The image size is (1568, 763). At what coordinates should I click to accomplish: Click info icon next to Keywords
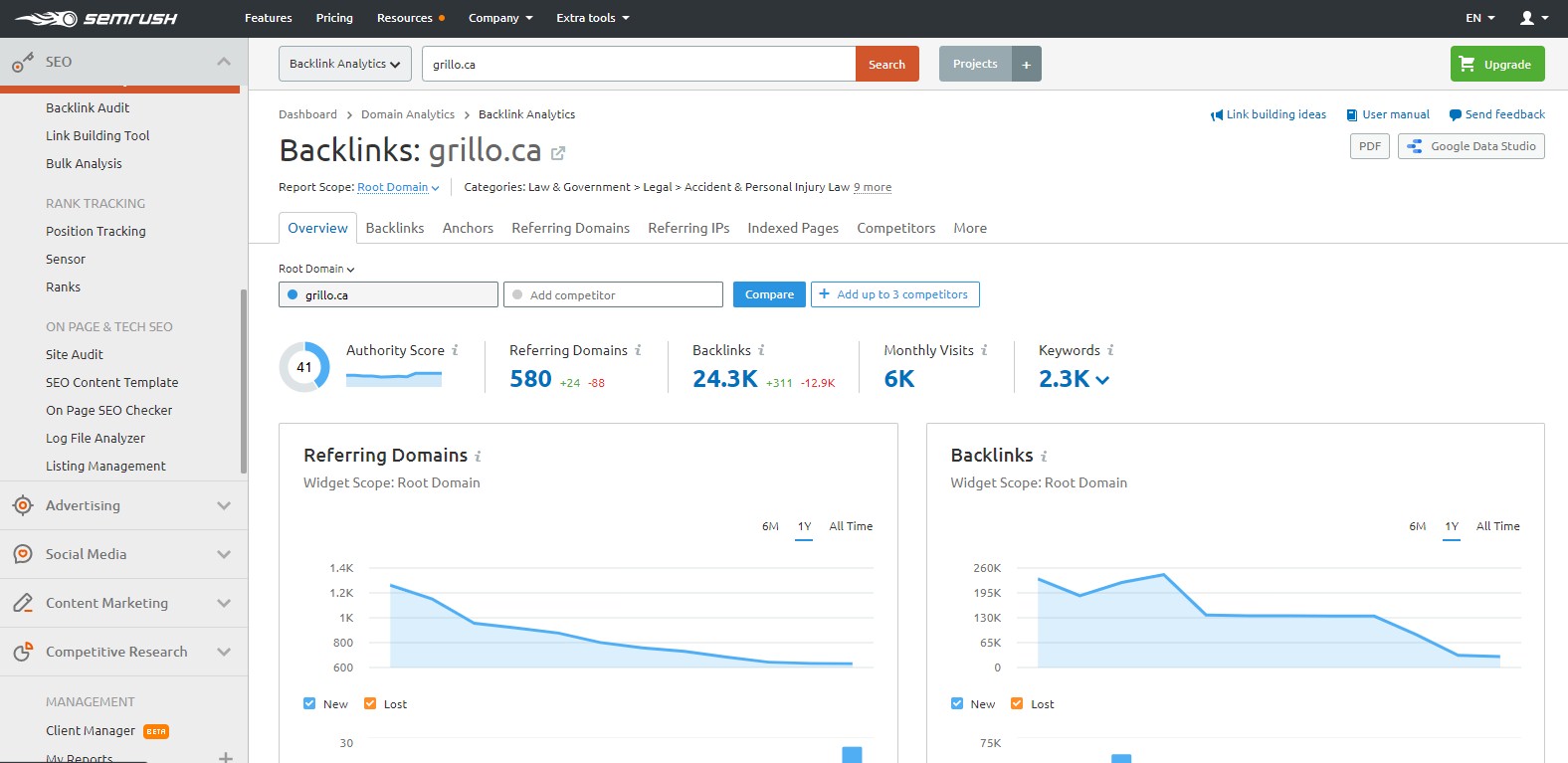[1110, 350]
